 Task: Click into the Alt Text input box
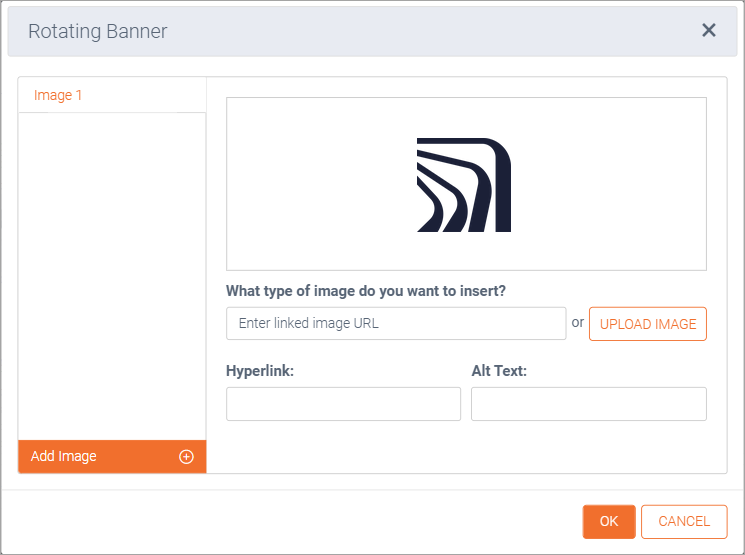(588, 404)
